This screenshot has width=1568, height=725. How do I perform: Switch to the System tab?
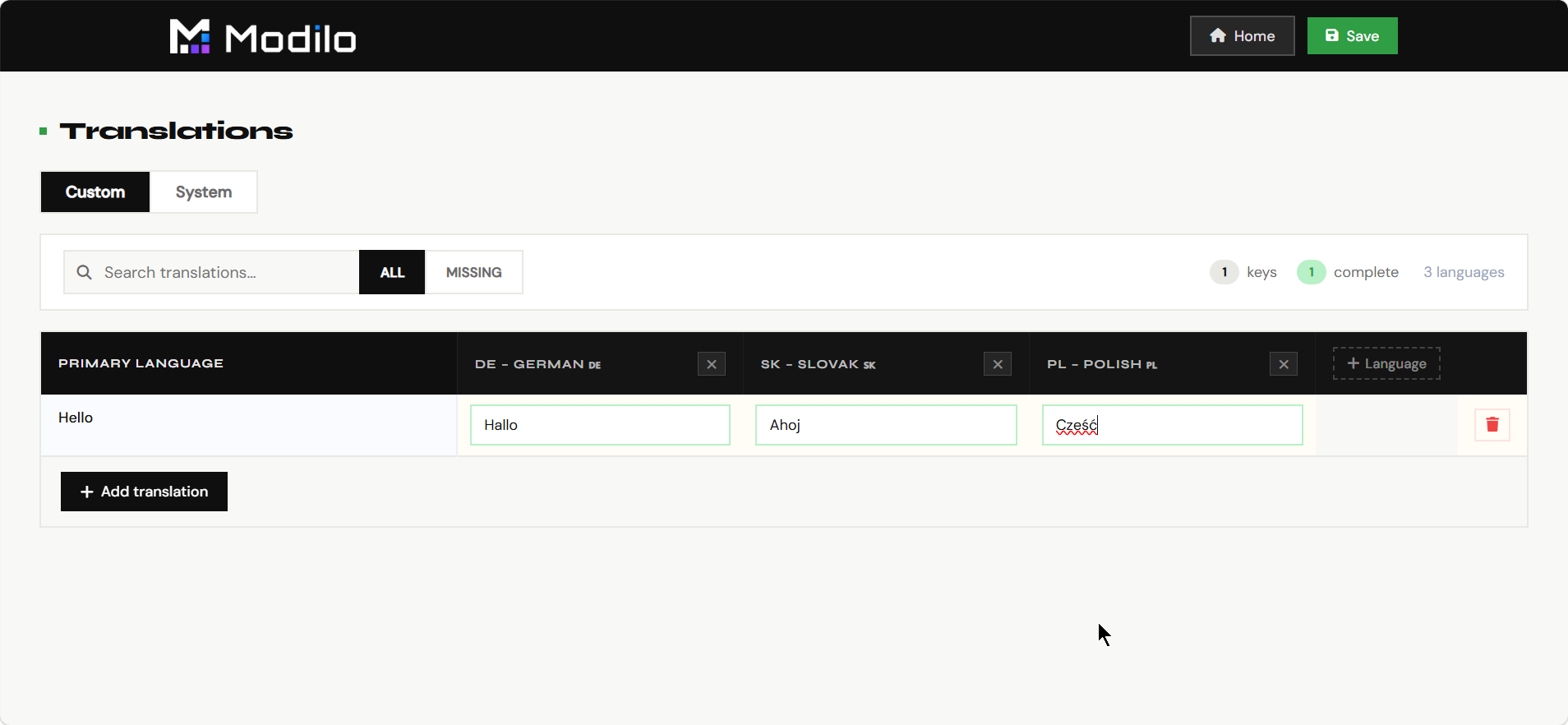[x=204, y=192]
